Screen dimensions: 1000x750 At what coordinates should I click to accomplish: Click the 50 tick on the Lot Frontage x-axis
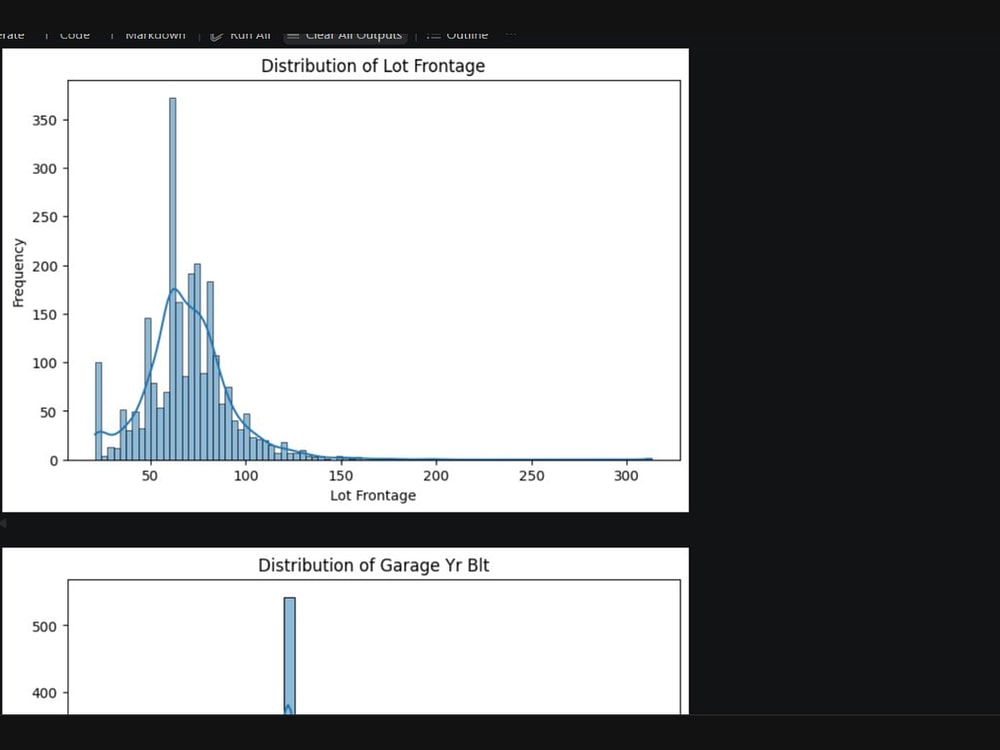coord(150,476)
